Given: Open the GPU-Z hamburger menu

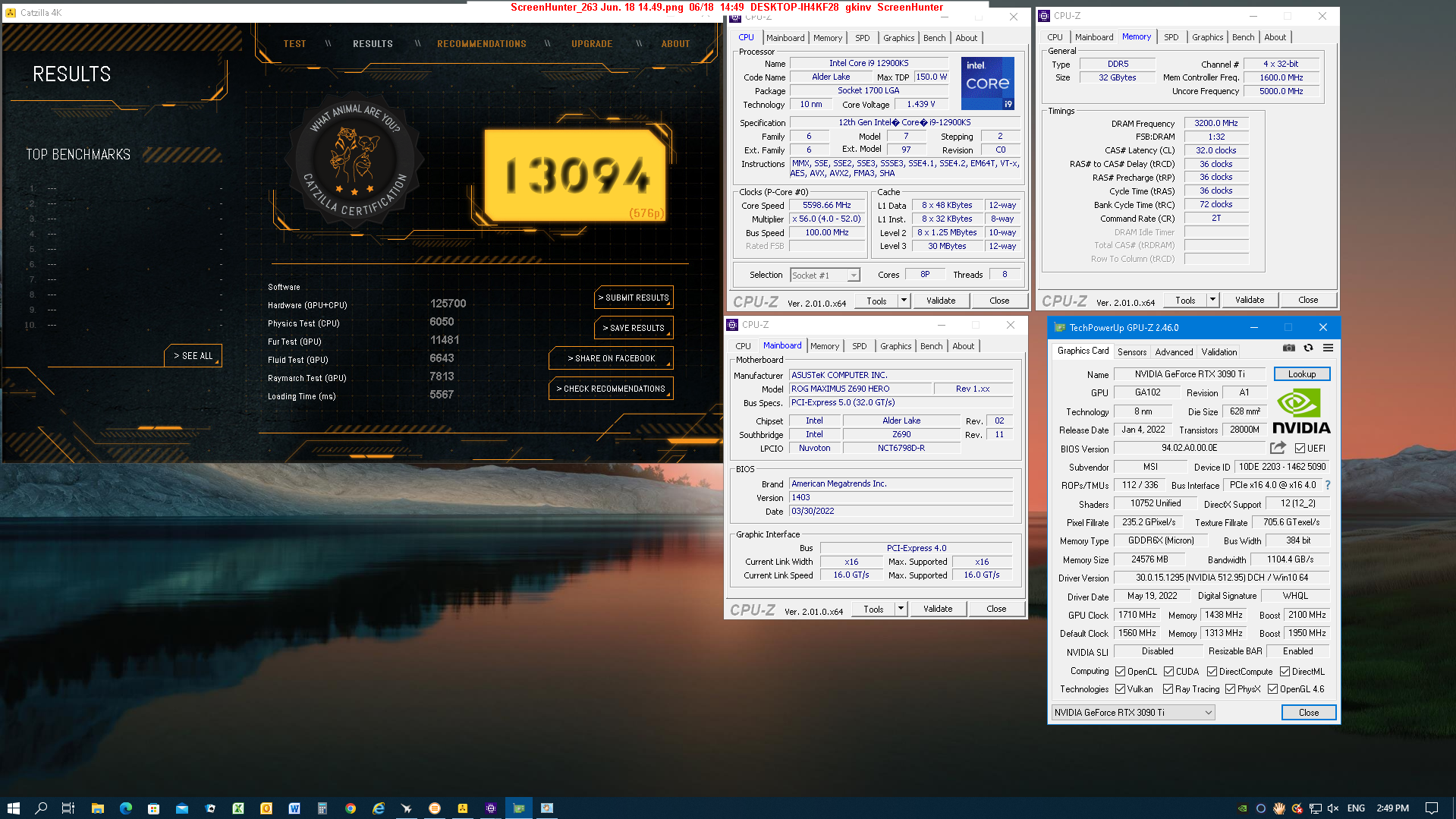Looking at the screenshot, I should (1328, 348).
